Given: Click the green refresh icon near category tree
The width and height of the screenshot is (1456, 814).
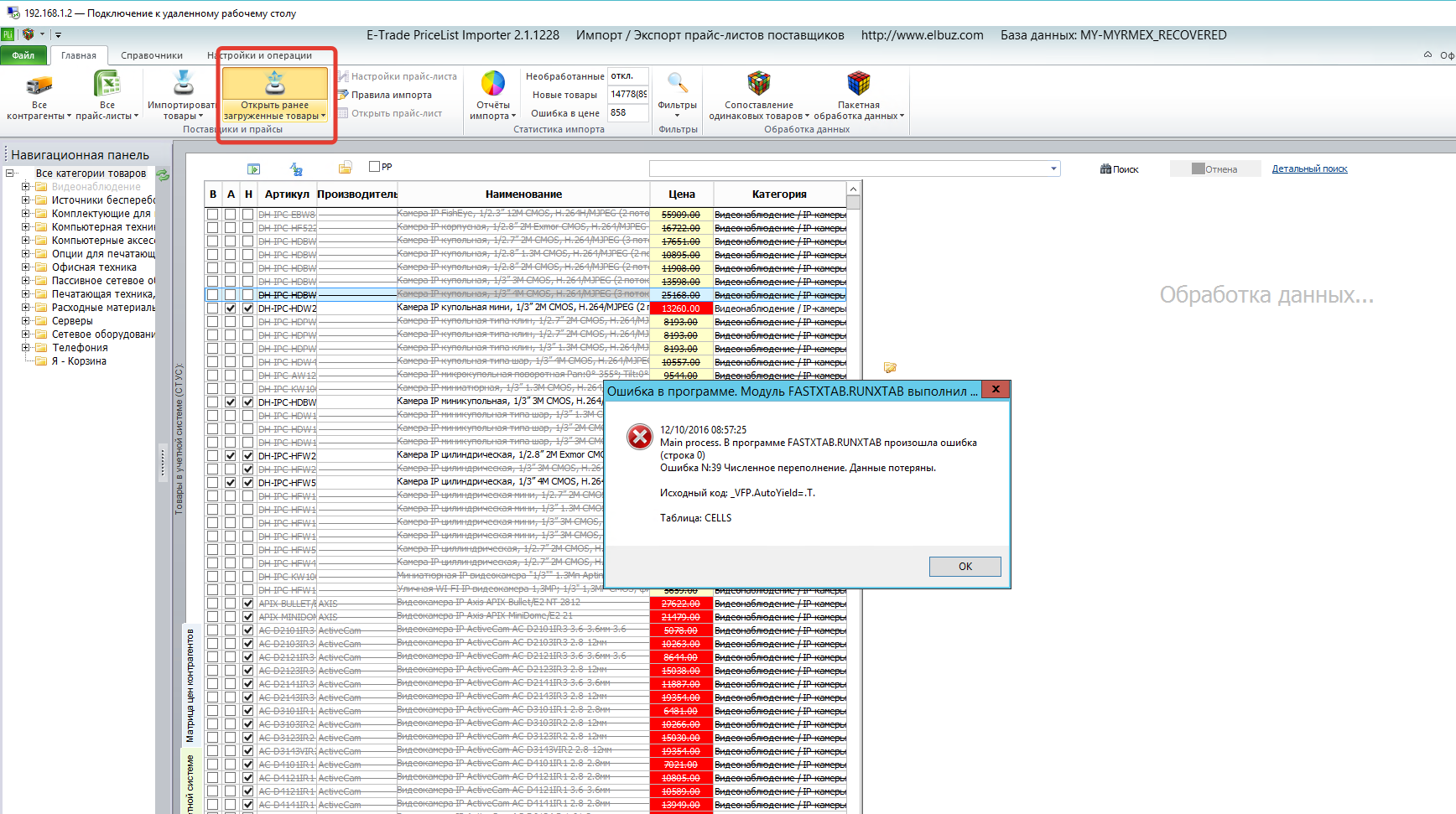Looking at the screenshot, I should [x=163, y=174].
